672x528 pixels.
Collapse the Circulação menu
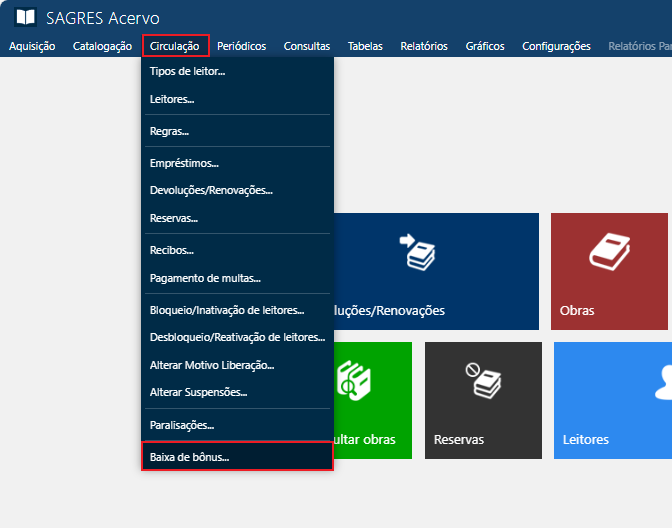click(x=175, y=46)
